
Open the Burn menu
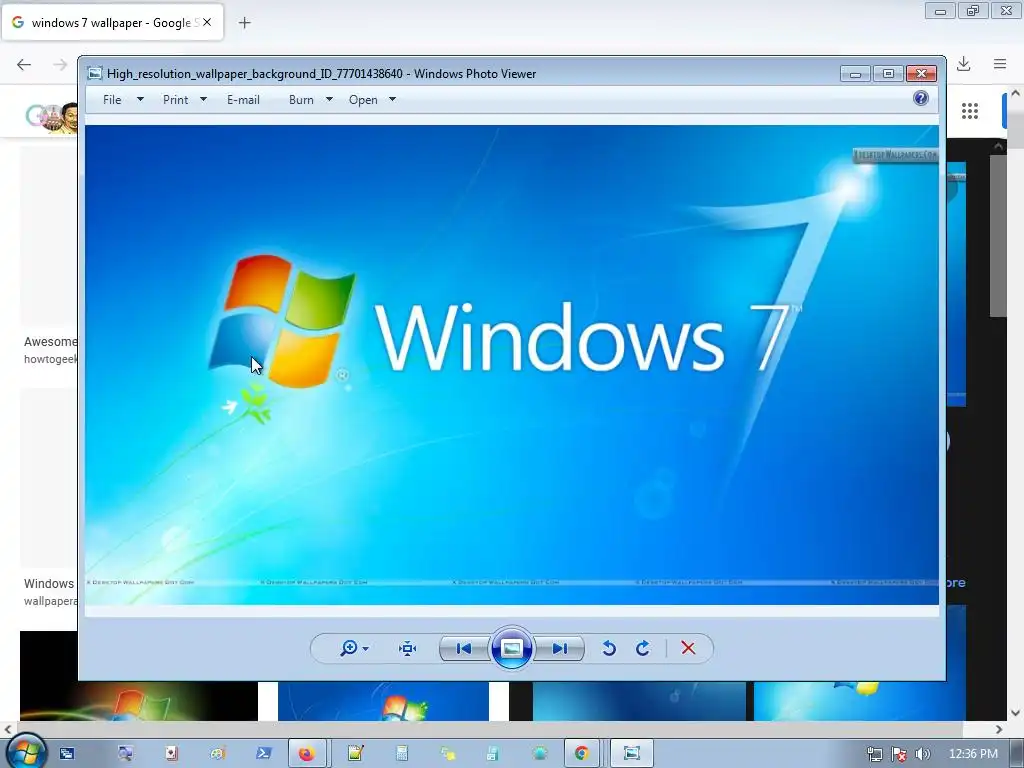pyautogui.click(x=301, y=100)
